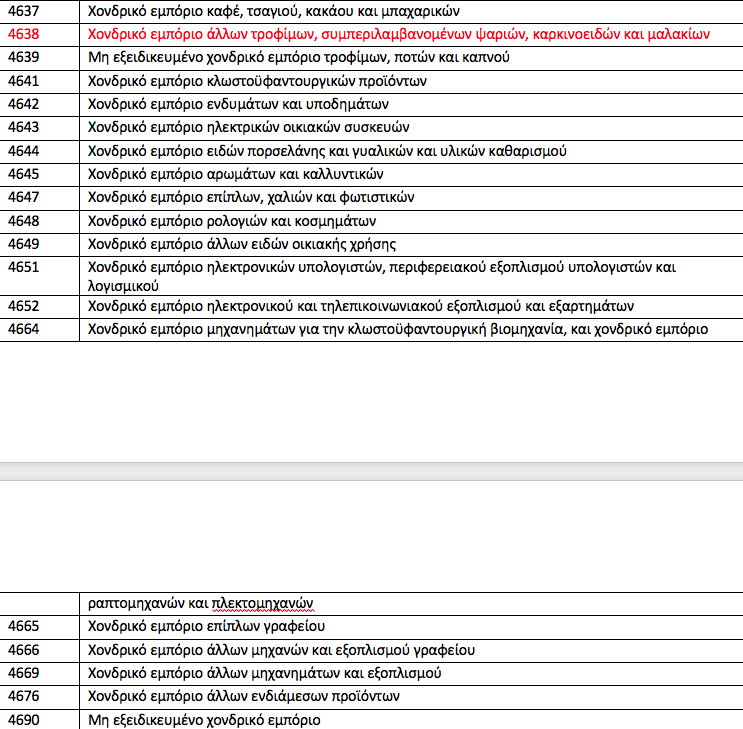743x729 pixels.
Task: Select 'Χονδρικό εμπόριο επίπλων, χαλιών και φωτιστικών'
Action: 251,197
